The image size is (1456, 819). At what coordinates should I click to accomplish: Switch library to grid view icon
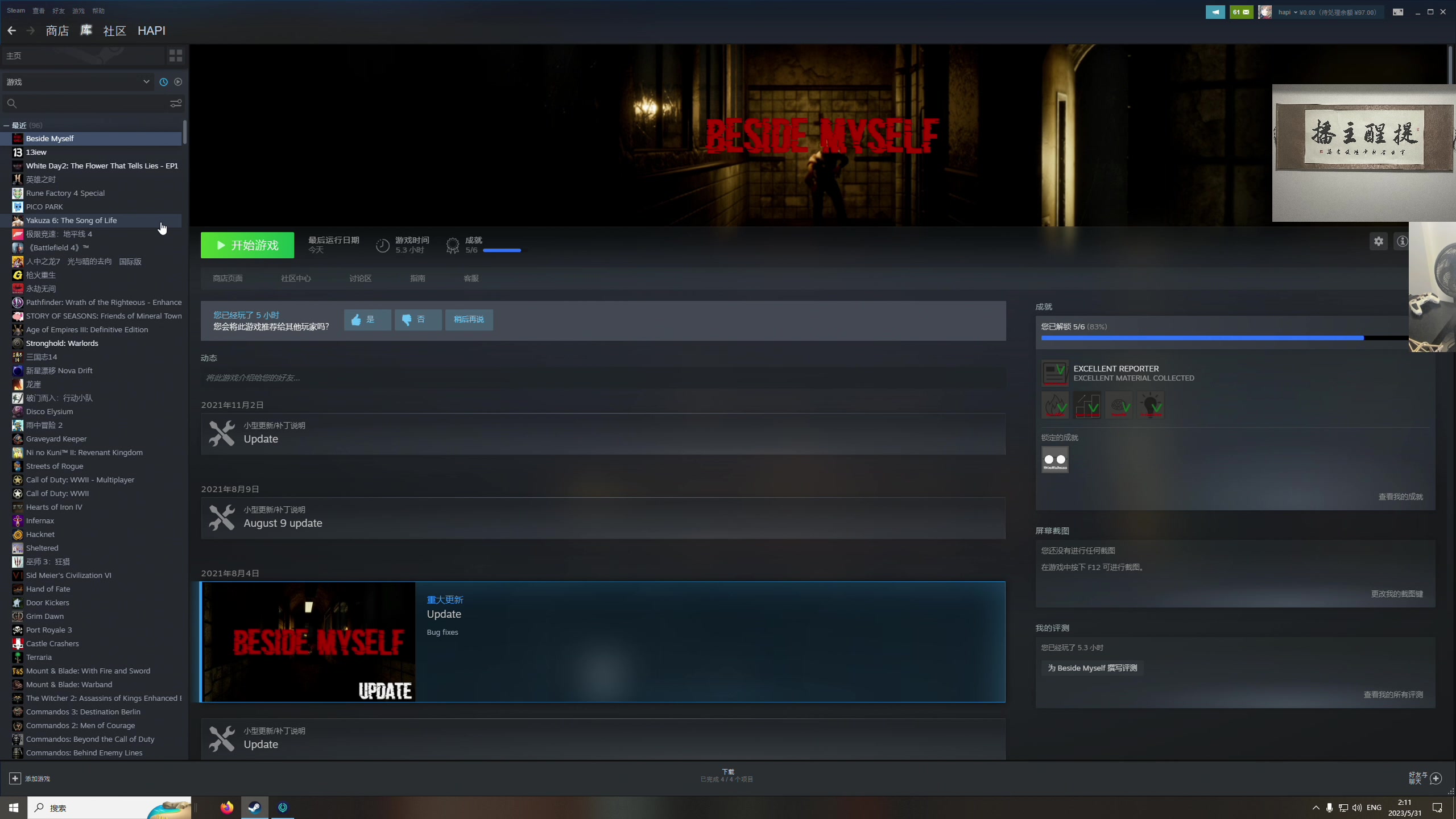coord(176,56)
